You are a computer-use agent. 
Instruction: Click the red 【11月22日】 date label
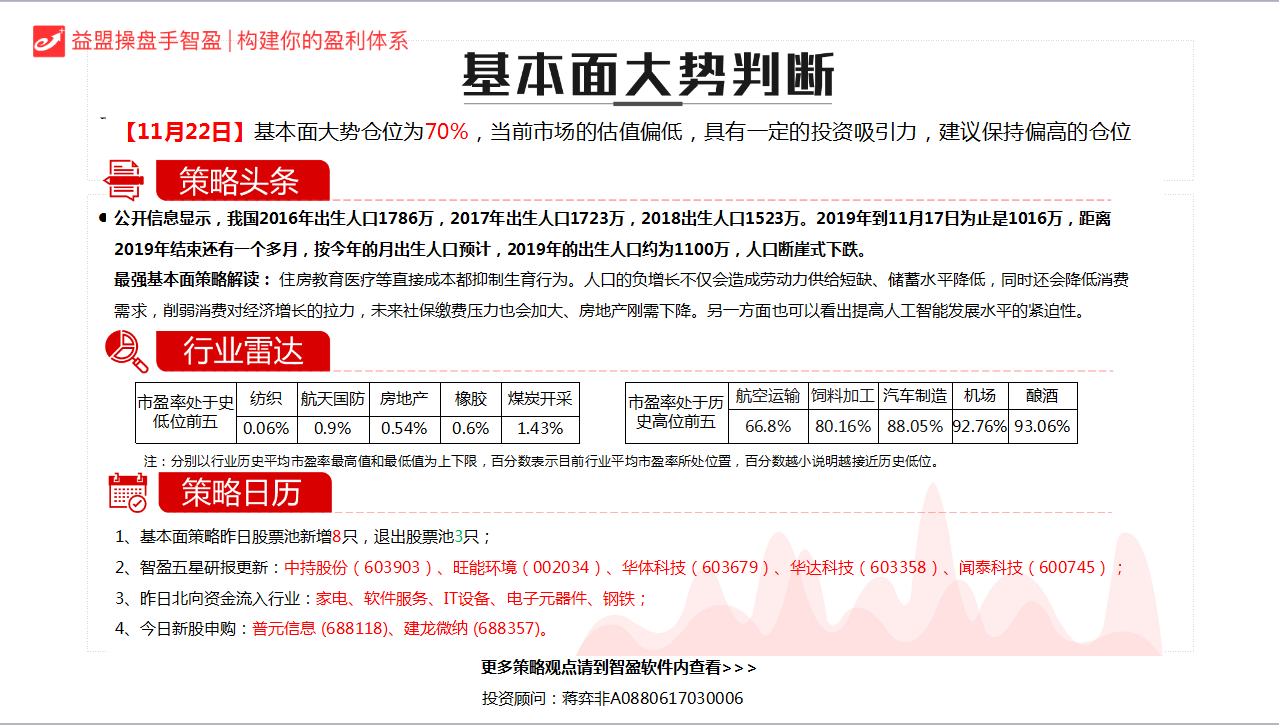coord(183,132)
